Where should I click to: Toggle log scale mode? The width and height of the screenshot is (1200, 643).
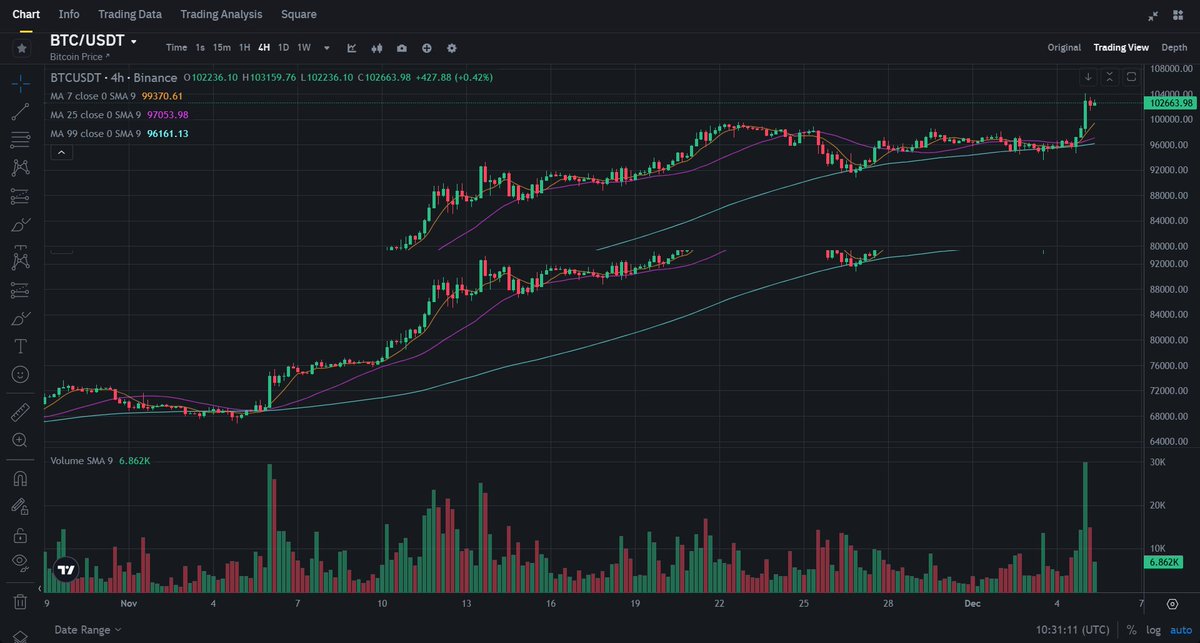[x=1151, y=630]
